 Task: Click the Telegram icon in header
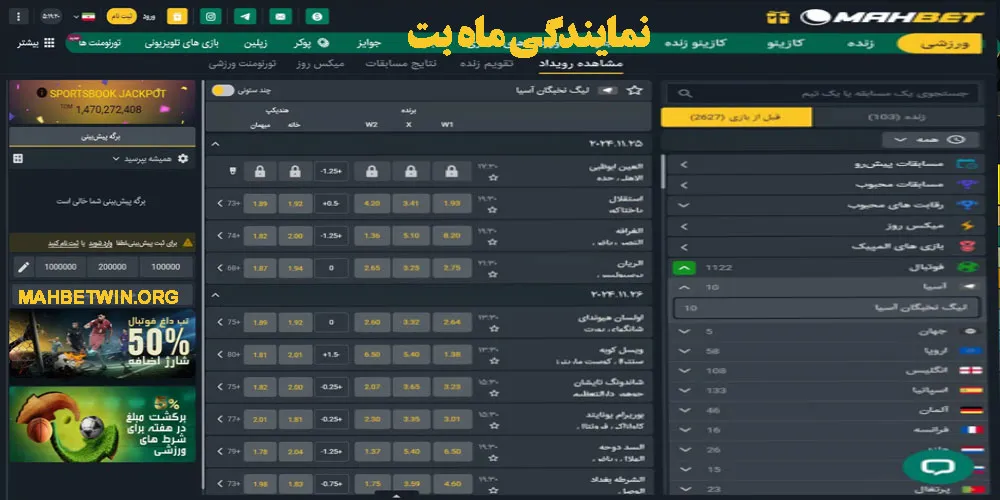click(x=245, y=16)
